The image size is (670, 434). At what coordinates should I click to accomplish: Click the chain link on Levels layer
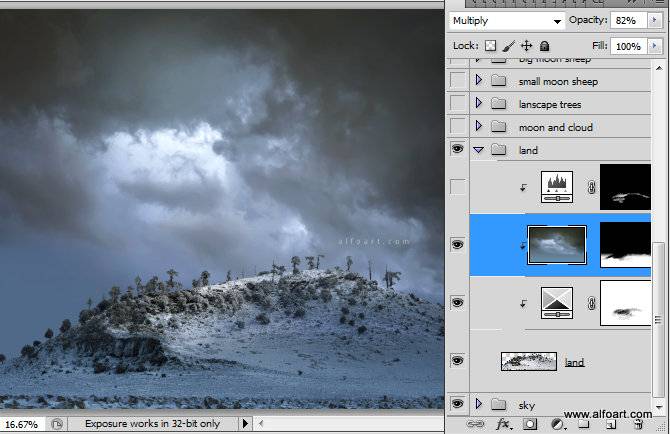click(591, 187)
